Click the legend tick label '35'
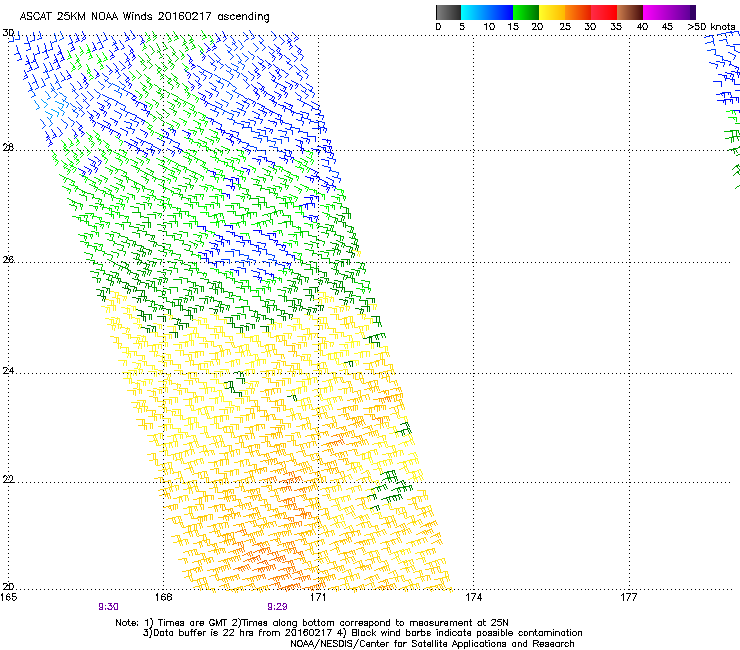 pos(616,27)
